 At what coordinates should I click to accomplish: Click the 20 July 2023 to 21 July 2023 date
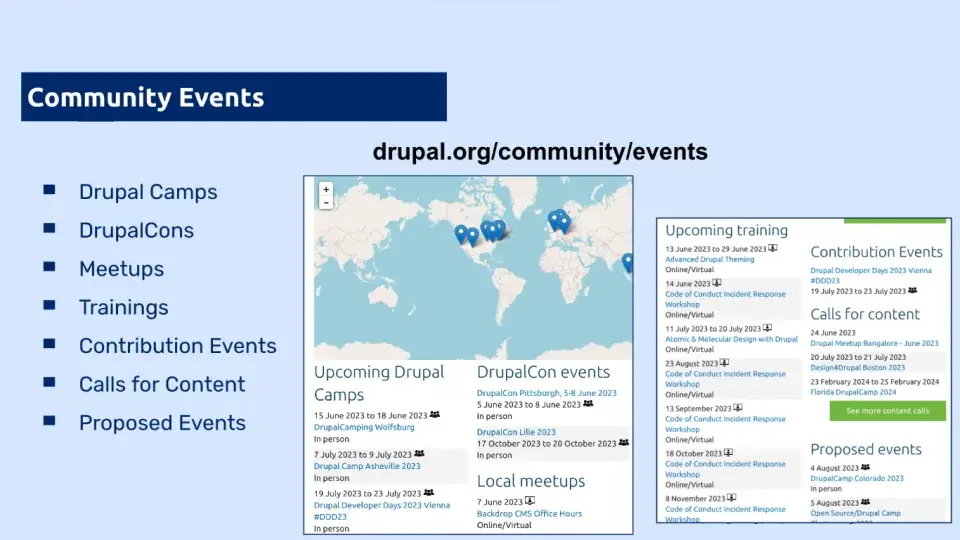858,357
